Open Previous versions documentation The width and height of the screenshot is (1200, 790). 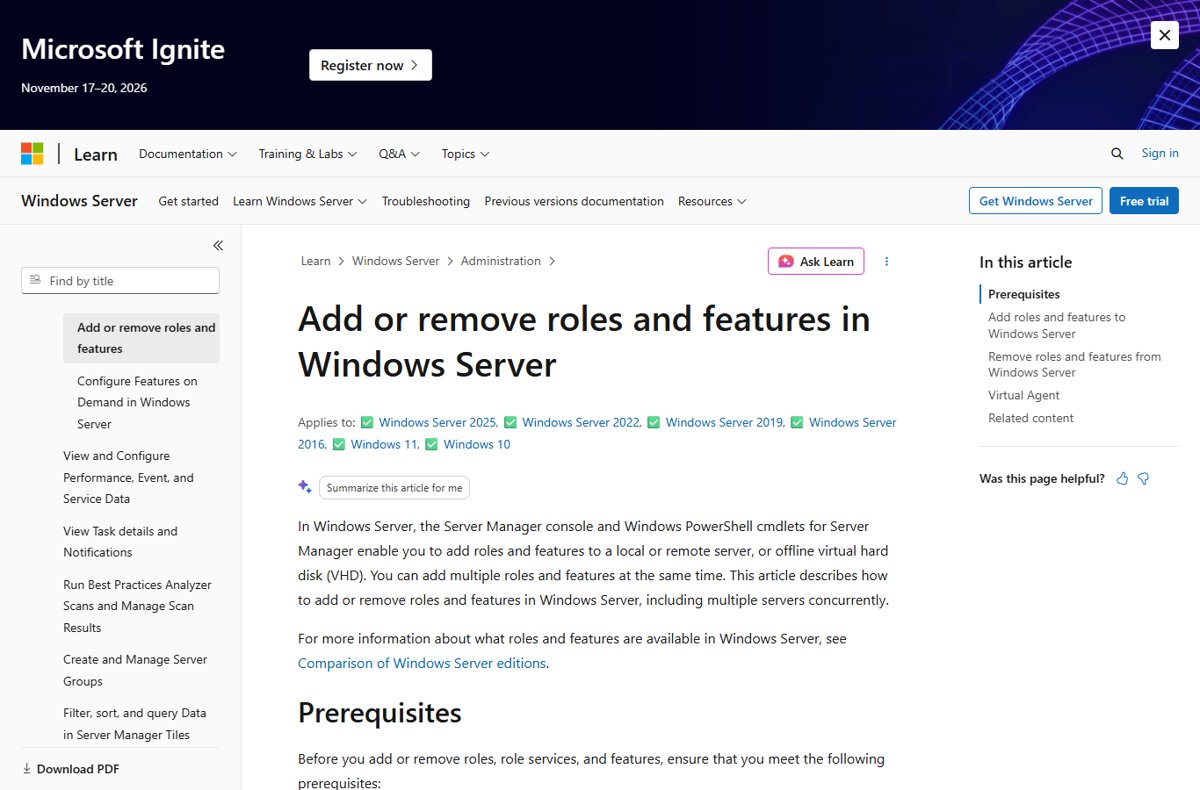(x=574, y=201)
